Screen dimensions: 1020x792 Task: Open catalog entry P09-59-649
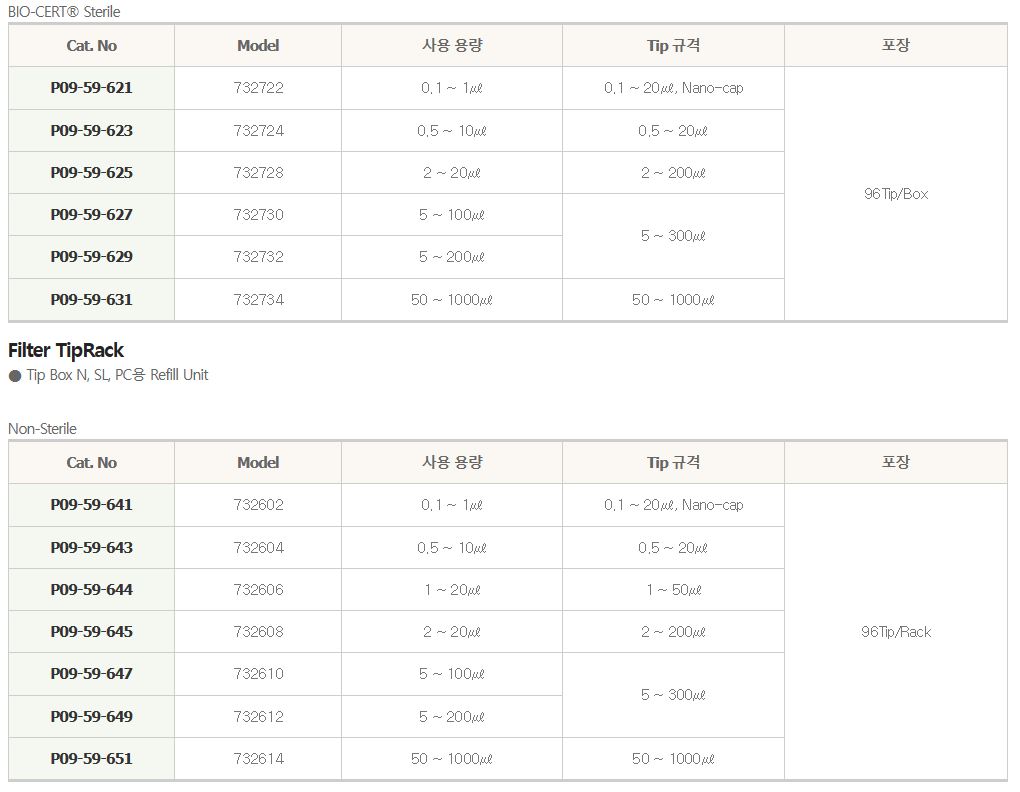91,717
